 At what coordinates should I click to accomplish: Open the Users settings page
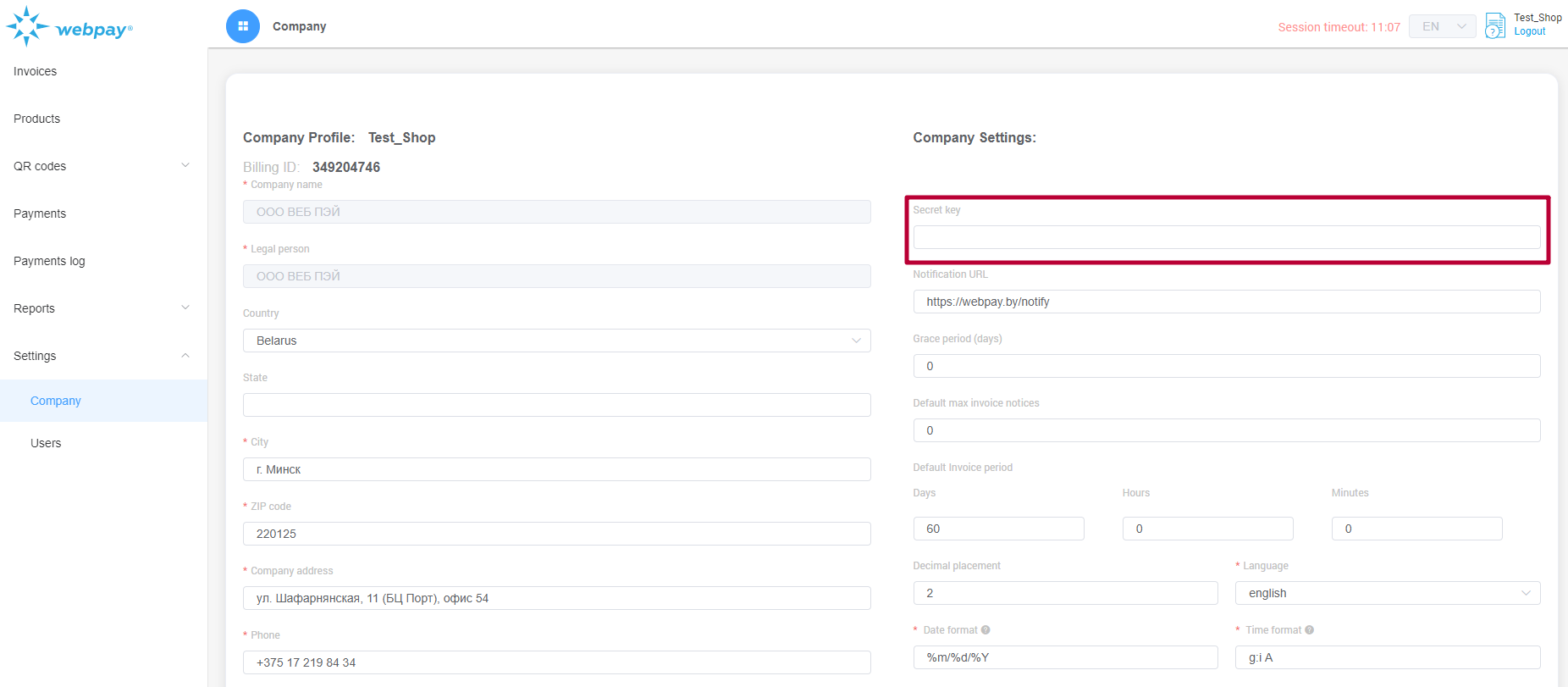tap(46, 443)
